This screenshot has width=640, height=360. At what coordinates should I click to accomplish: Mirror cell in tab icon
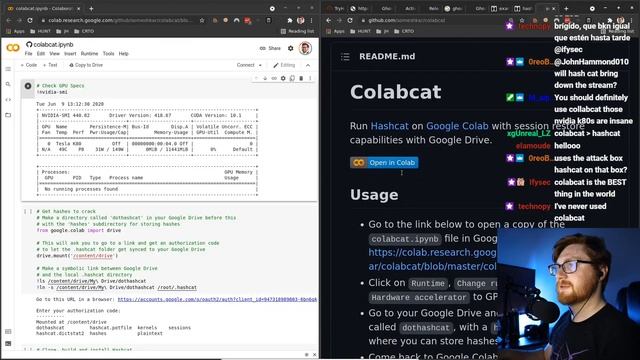coord(292,78)
